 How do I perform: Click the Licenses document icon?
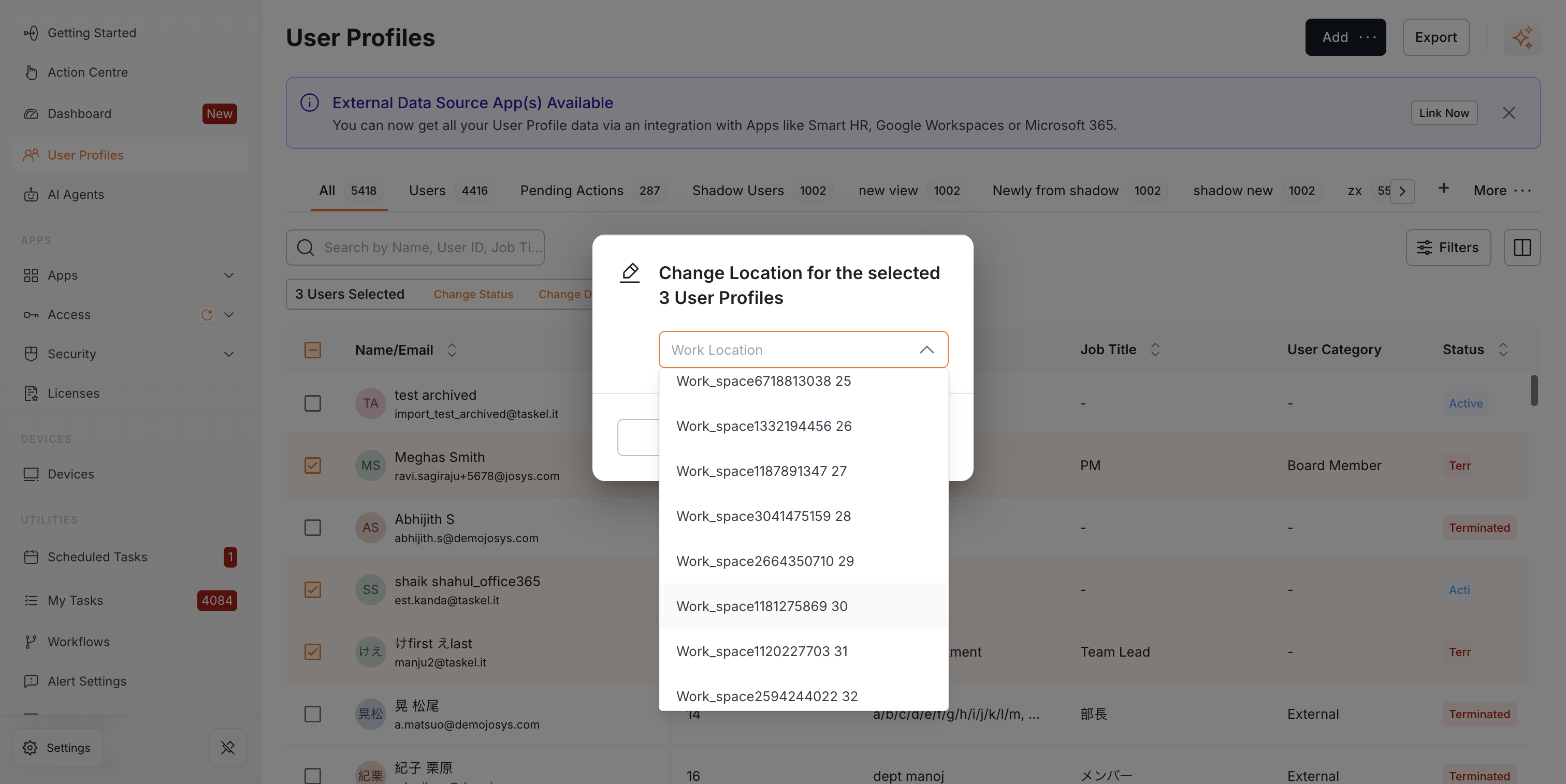point(31,393)
